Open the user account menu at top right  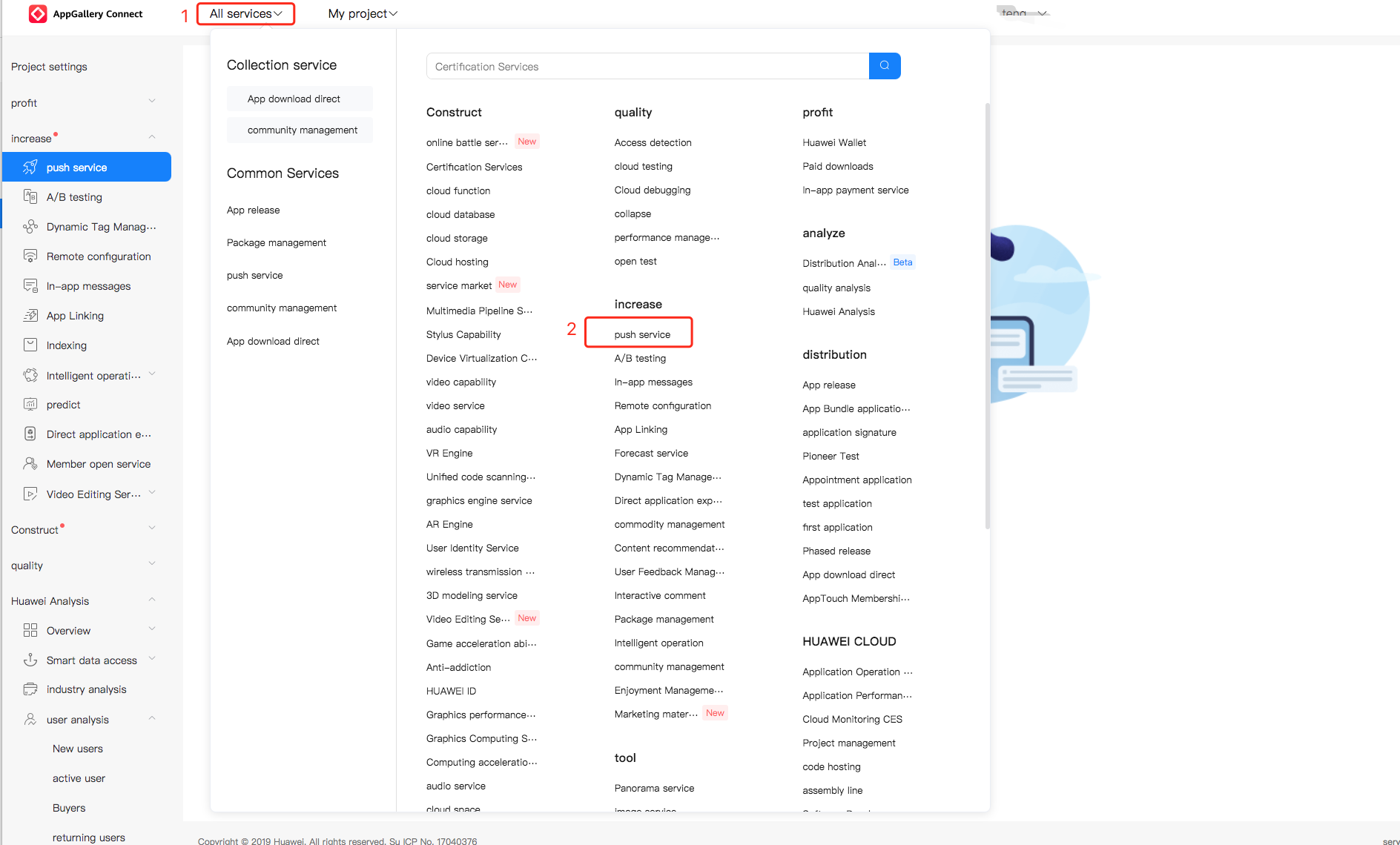[x=1023, y=13]
